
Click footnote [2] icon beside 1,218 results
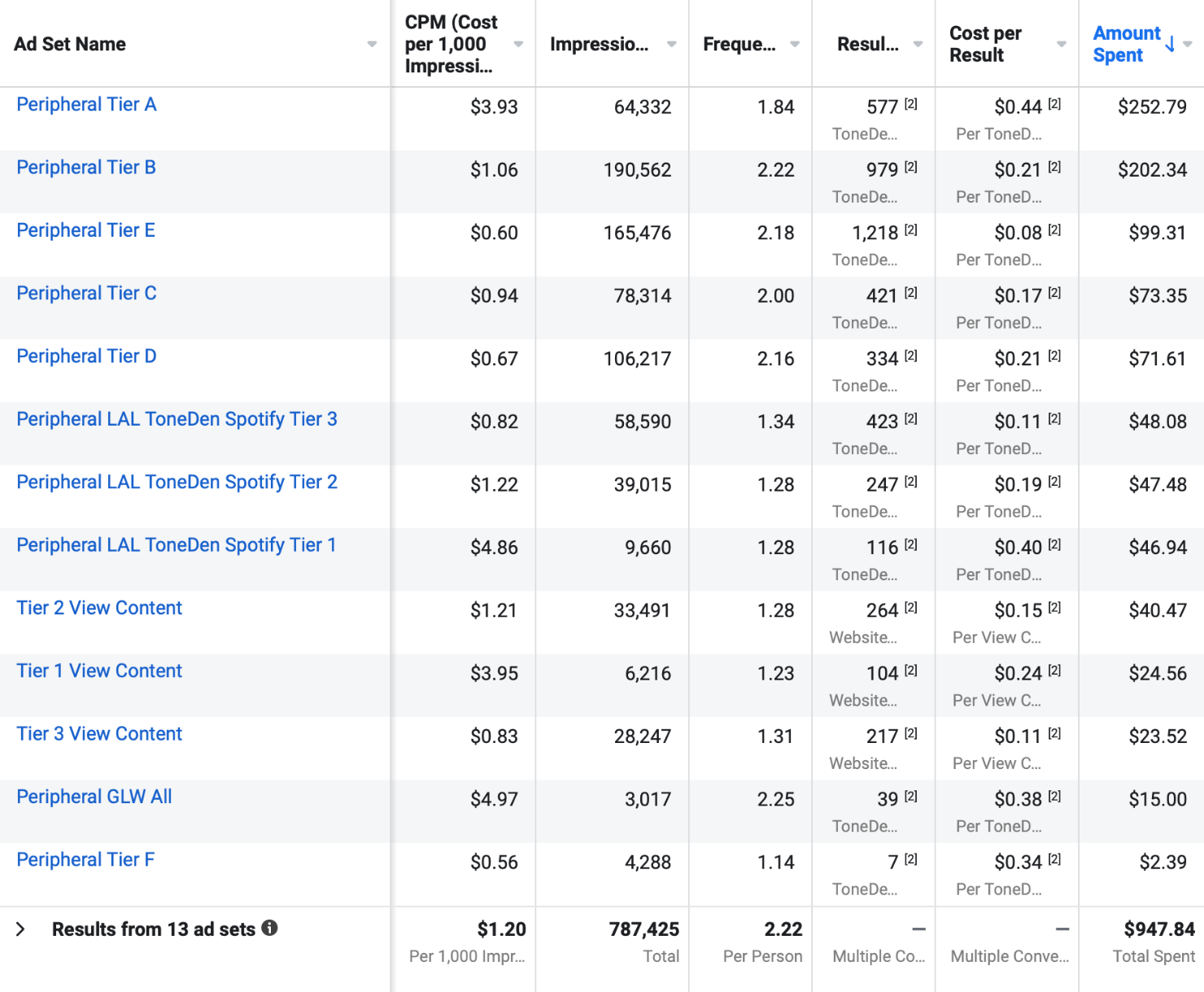click(911, 230)
